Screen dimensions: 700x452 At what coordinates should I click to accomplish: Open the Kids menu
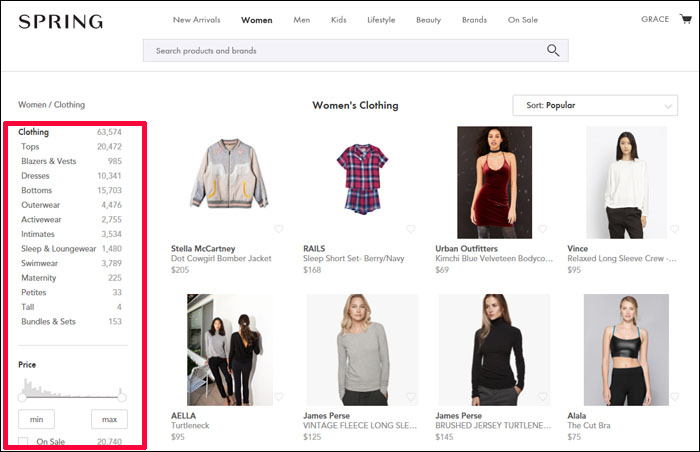[338, 20]
